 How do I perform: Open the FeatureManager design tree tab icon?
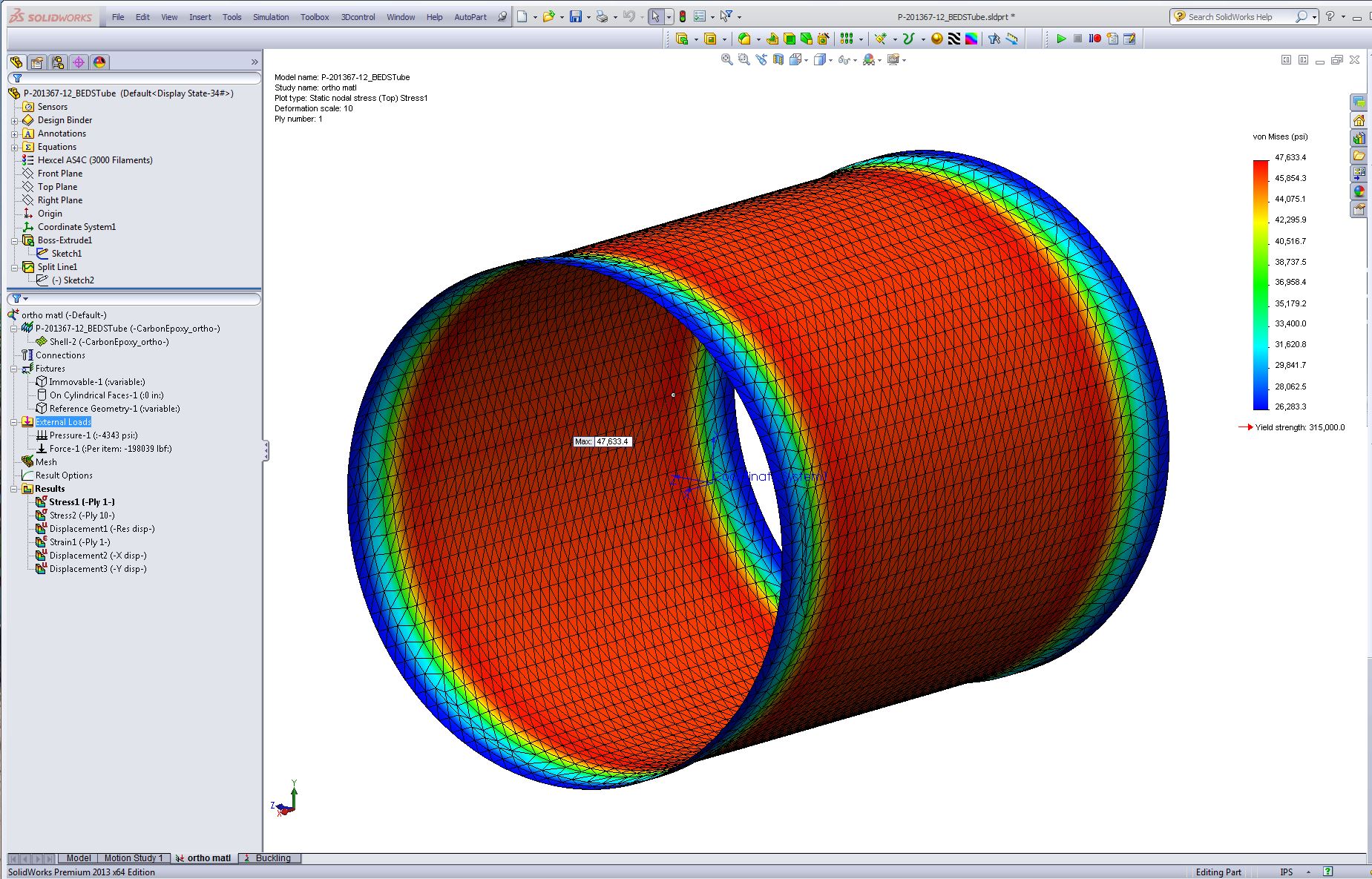point(16,62)
